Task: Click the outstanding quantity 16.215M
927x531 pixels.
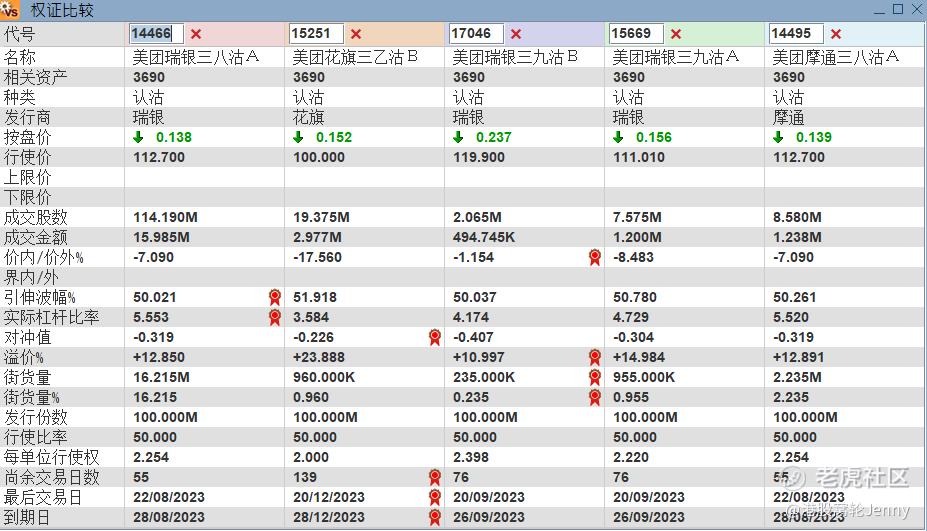Action: pos(161,377)
